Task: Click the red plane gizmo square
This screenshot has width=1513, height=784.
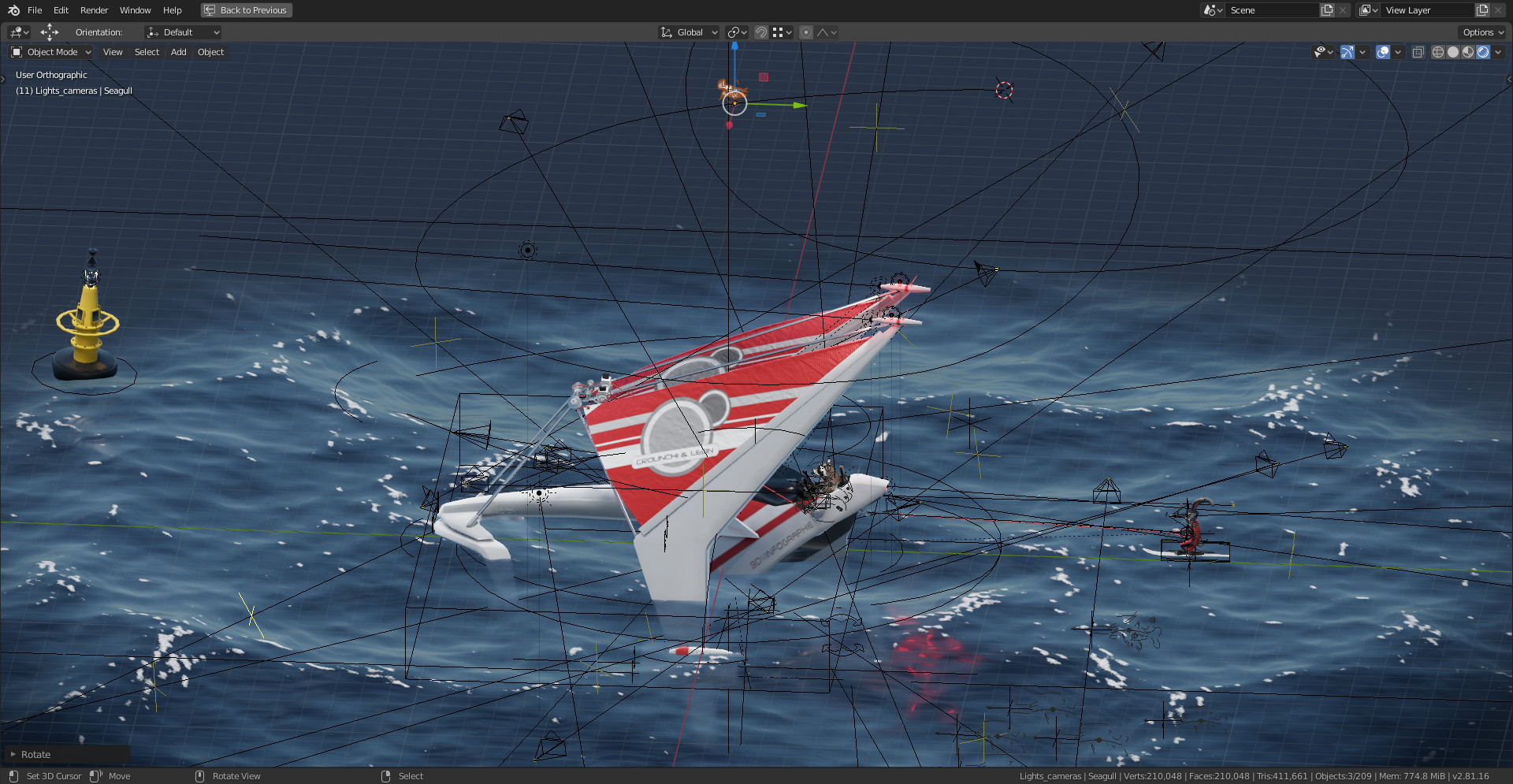Action: coord(764,77)
